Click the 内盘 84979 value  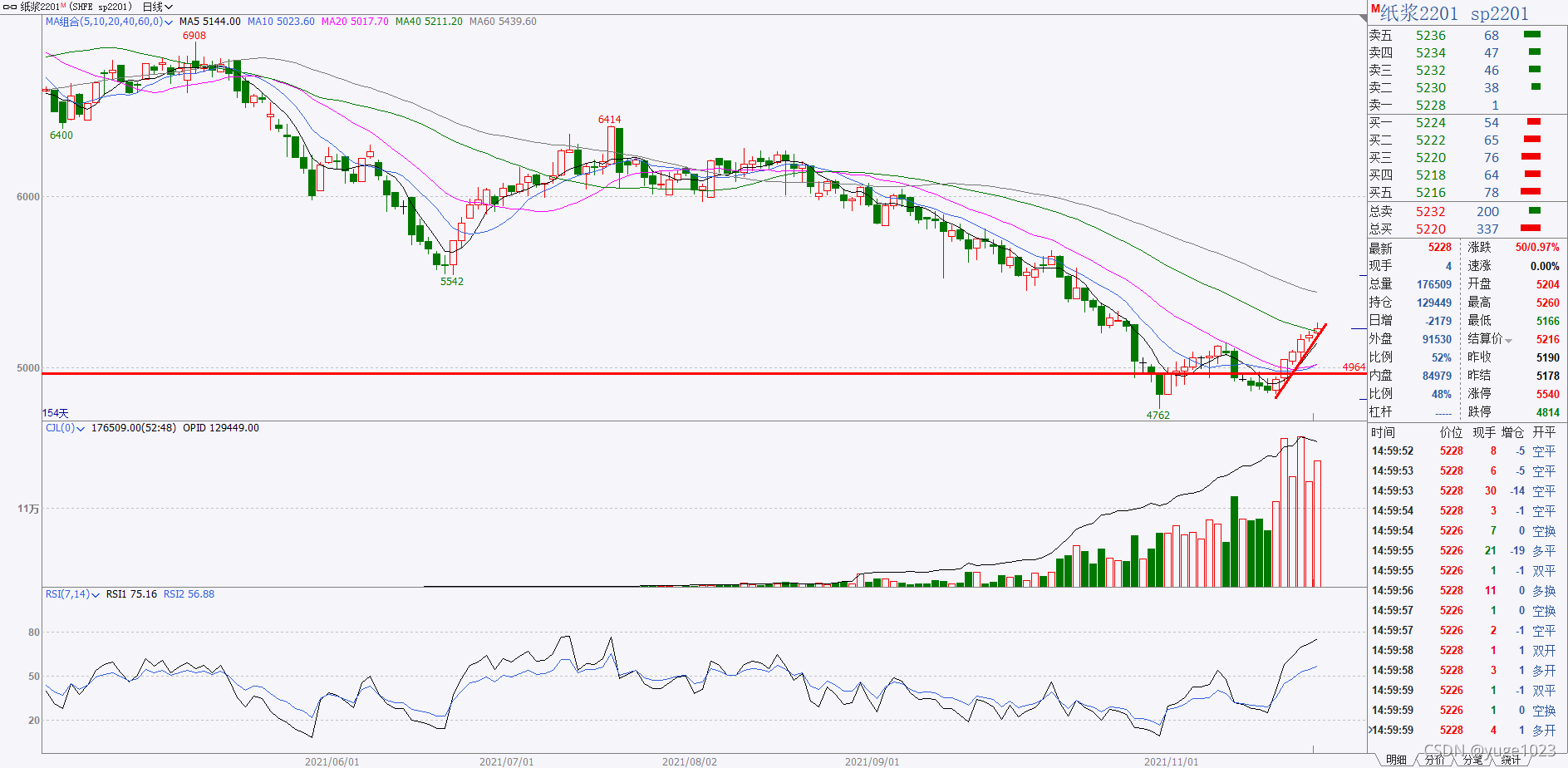tap(1437, 376)
